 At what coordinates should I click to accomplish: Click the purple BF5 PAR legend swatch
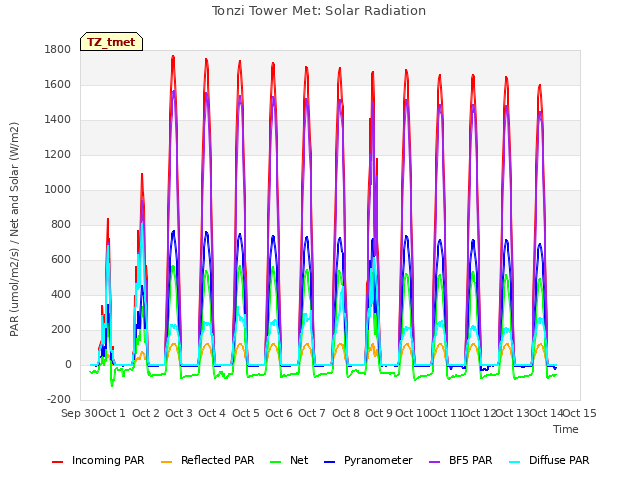click(x=435, y=462)
